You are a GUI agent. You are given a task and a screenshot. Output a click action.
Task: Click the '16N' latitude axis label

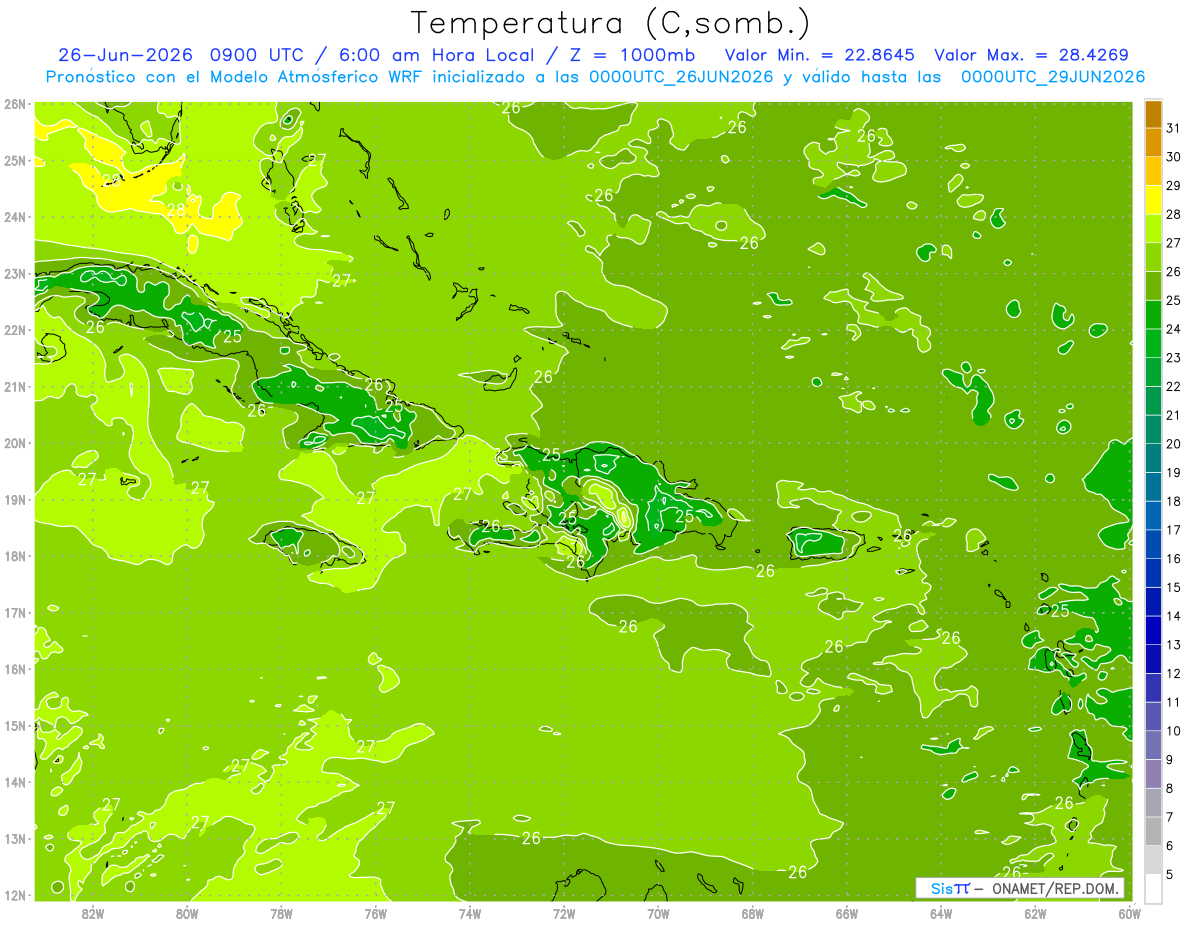15,669
